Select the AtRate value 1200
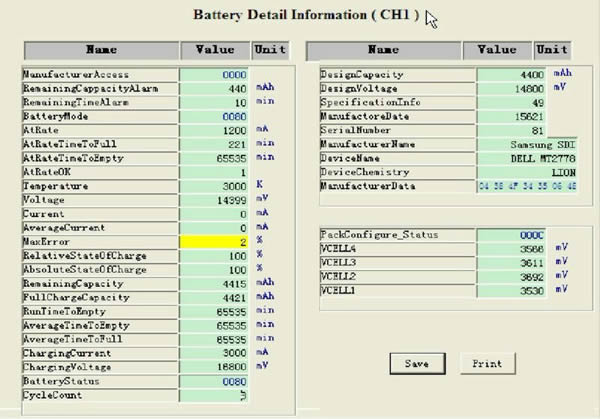Screen dimensions: 600x419 pos(214,130)
